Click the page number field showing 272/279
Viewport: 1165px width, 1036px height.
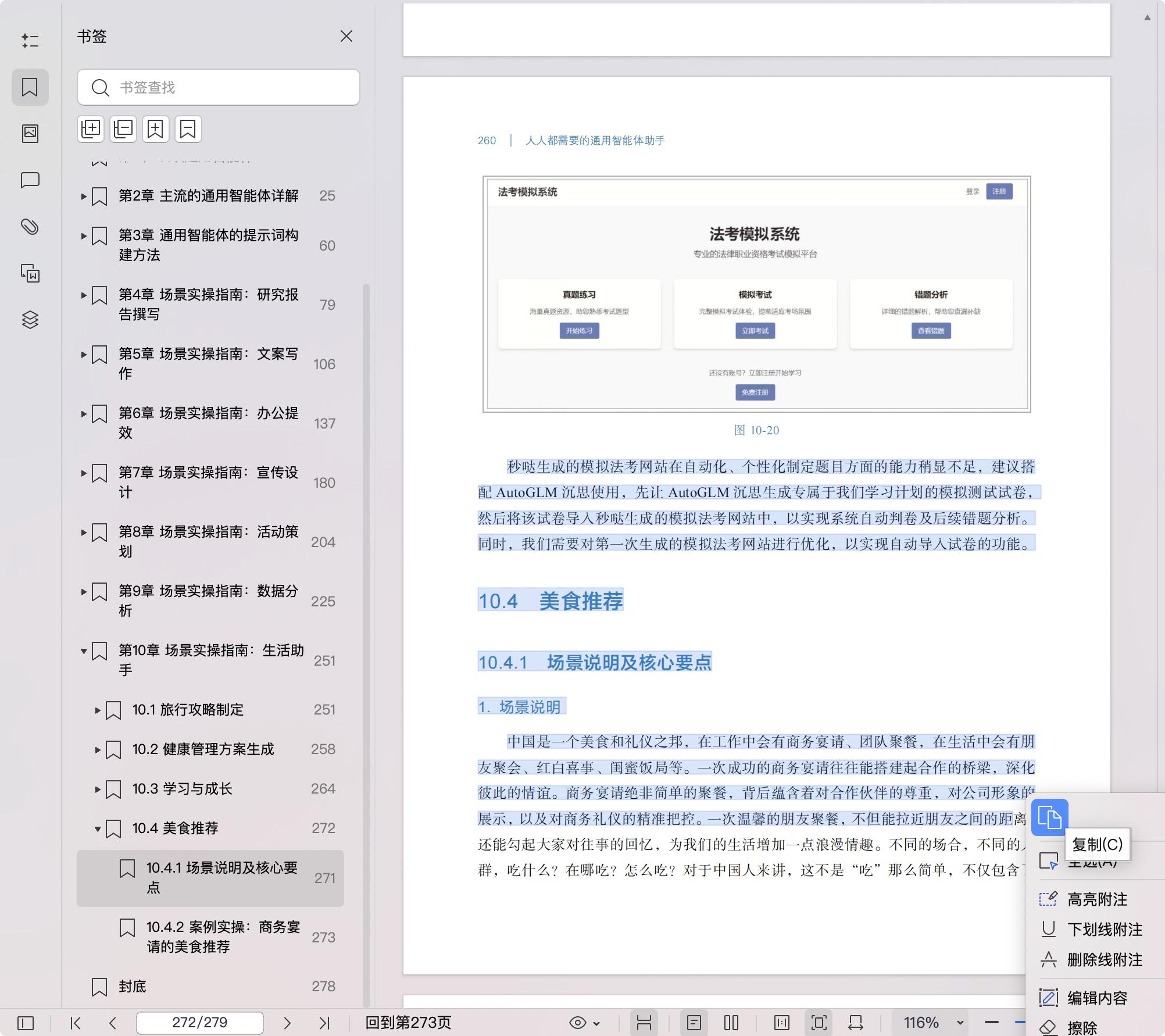[199, 1022]
